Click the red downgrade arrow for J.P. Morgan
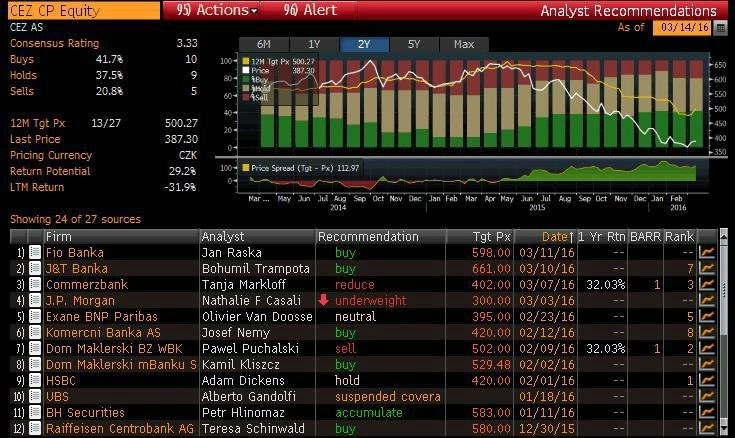 click(x=323, y=300)
